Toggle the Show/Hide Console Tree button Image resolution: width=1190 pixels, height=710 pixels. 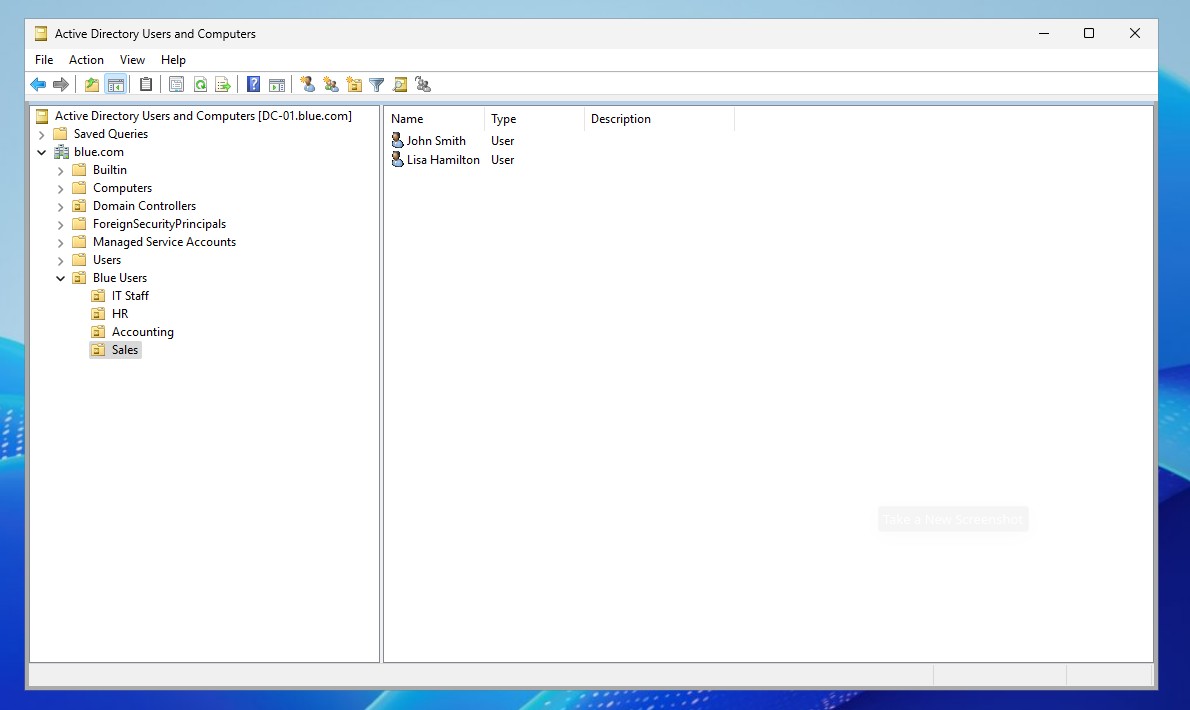pyautogui.click(x=116, y=85)
